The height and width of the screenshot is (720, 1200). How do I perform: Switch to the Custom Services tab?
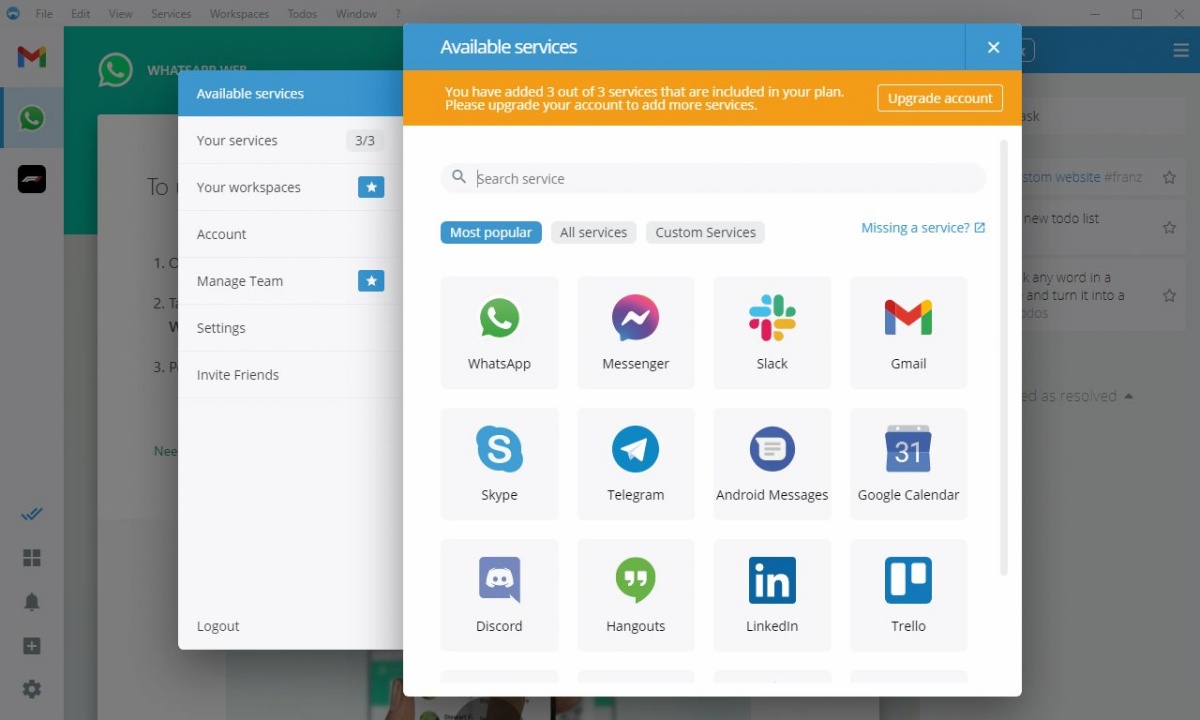coord(706,232)
